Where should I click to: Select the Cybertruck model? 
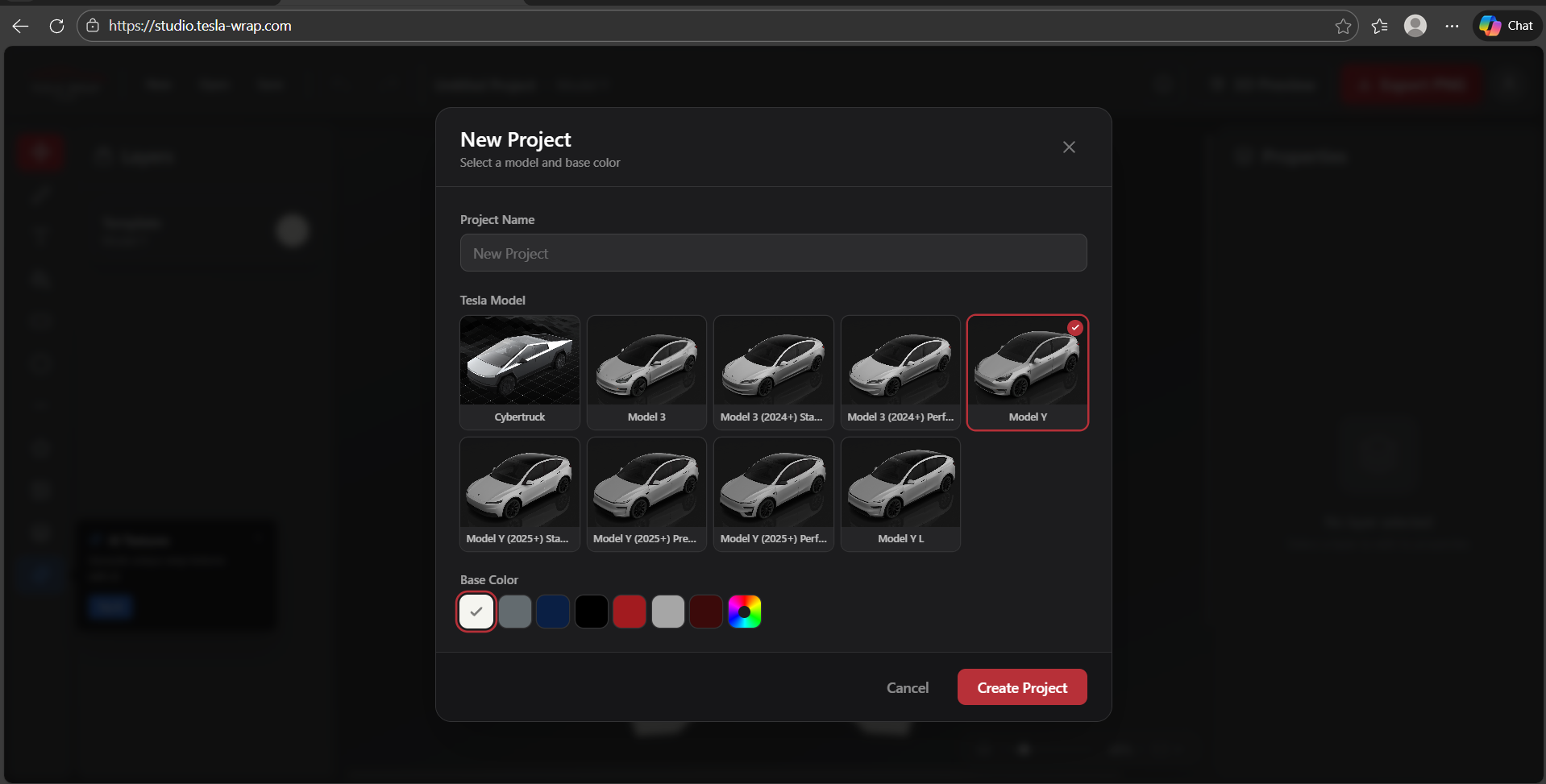pyautogui.click(x=520, y=372)
